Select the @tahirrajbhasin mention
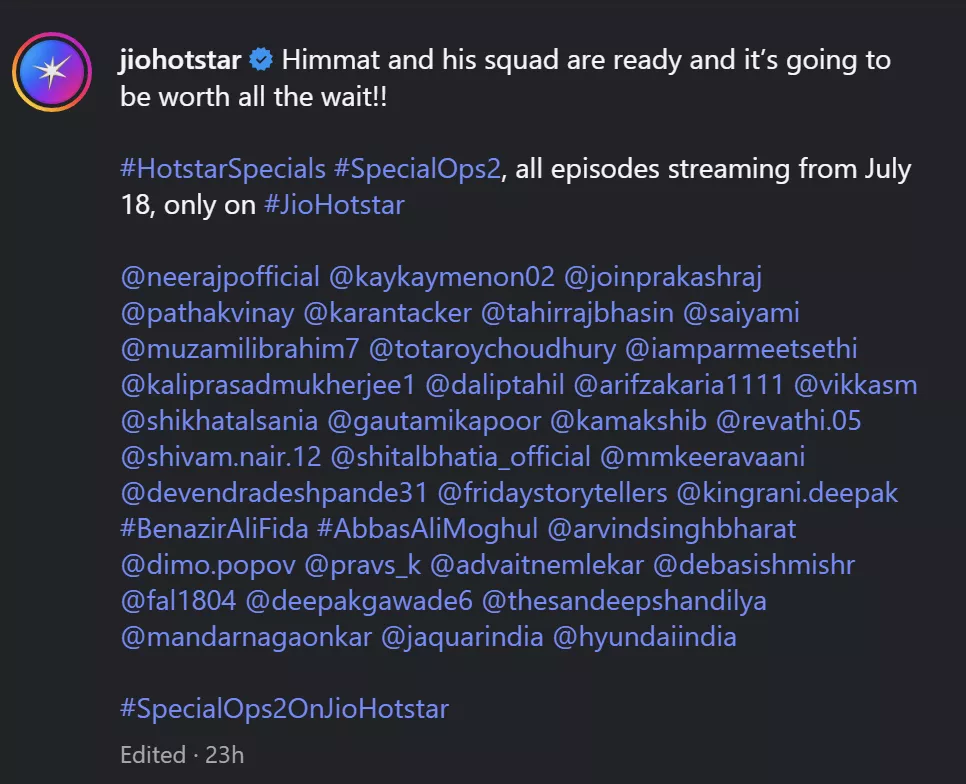Screen dimensions: 966x784 [577, 313]
